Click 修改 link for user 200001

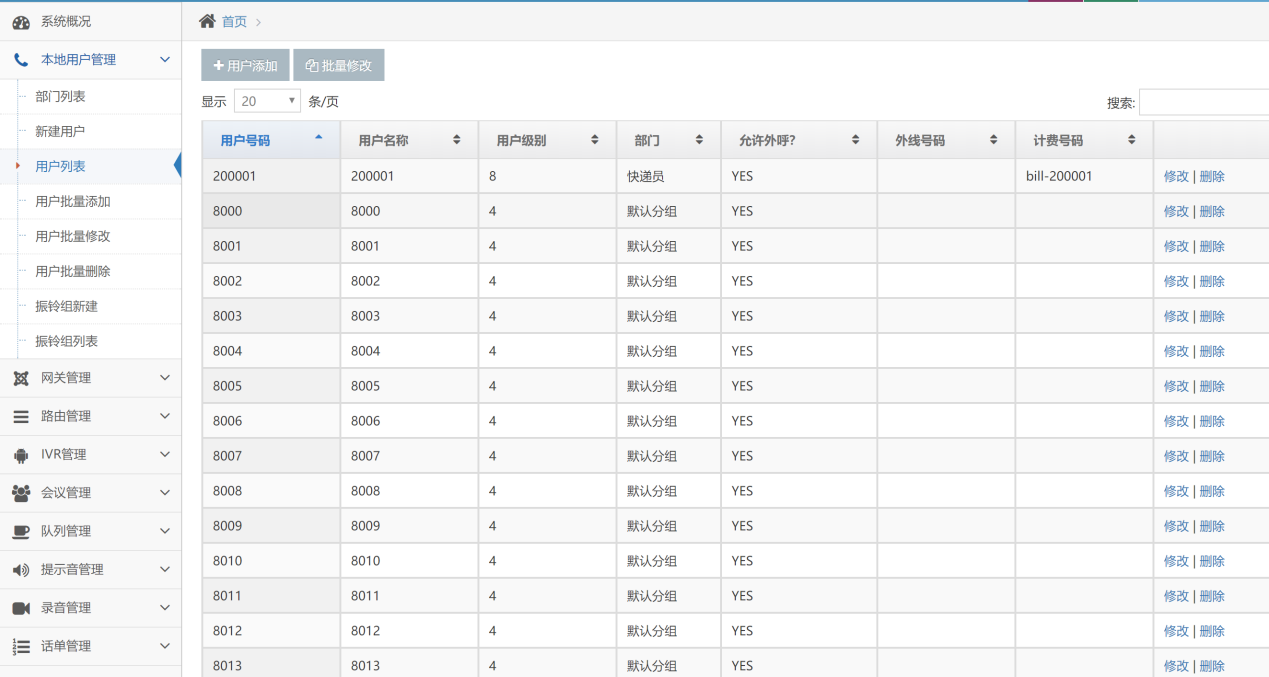1176,176
